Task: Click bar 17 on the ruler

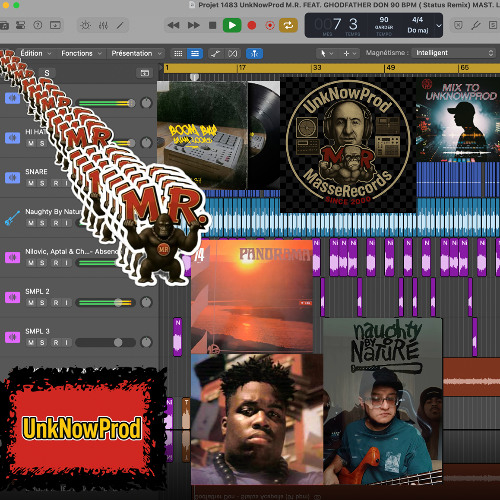Action: [242, 68]
